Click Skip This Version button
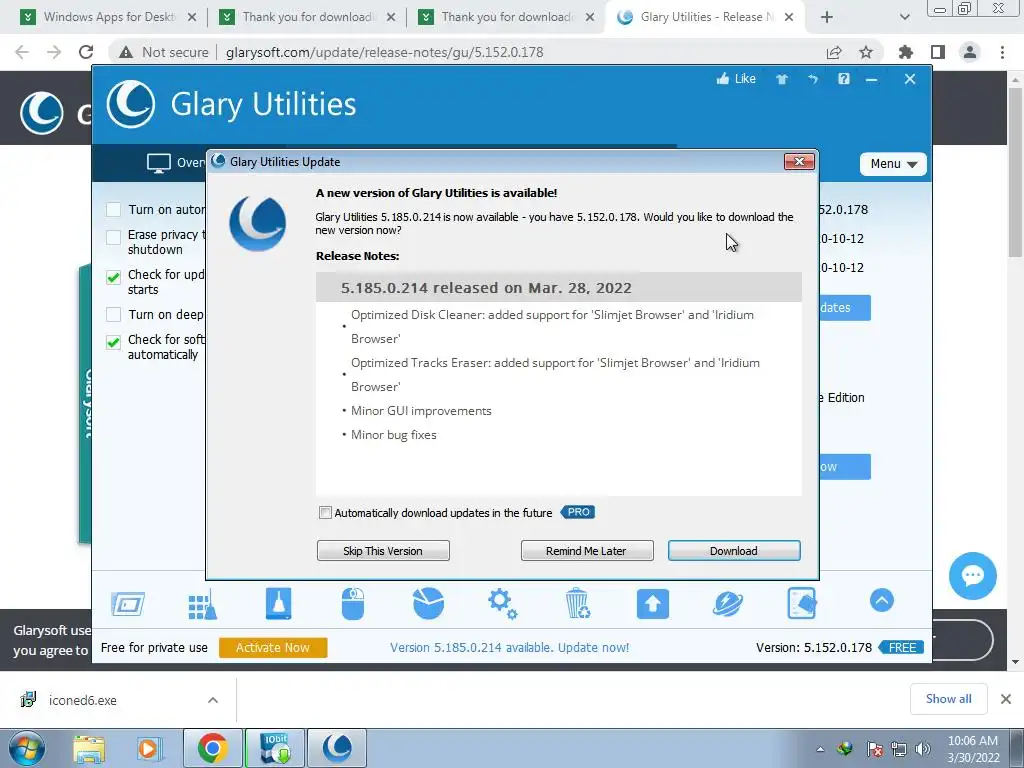This screenshot has height=768, width=1024. [x=383, y=551]
